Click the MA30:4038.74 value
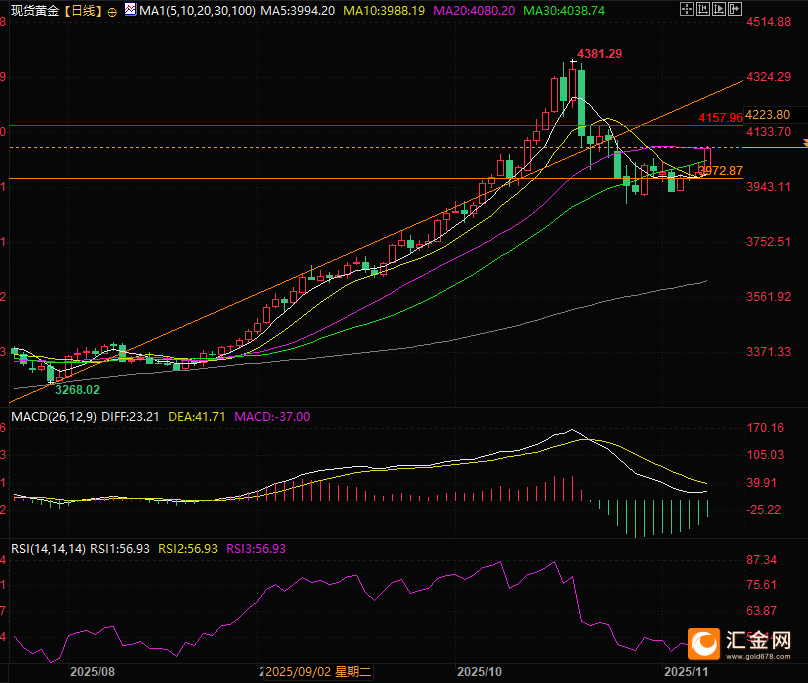The image size is (808, 683). tap(564, 11)
